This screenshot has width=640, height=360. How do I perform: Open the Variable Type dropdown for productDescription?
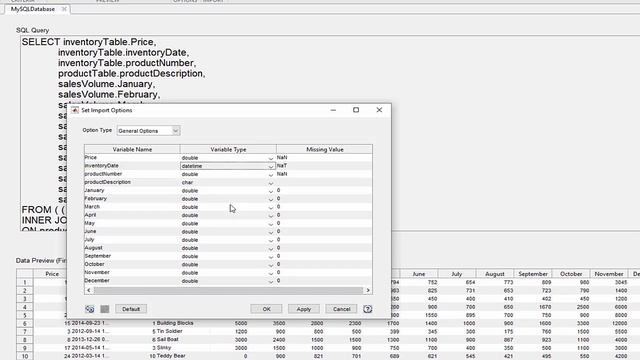pyautogui.click(x=270, y=182)
